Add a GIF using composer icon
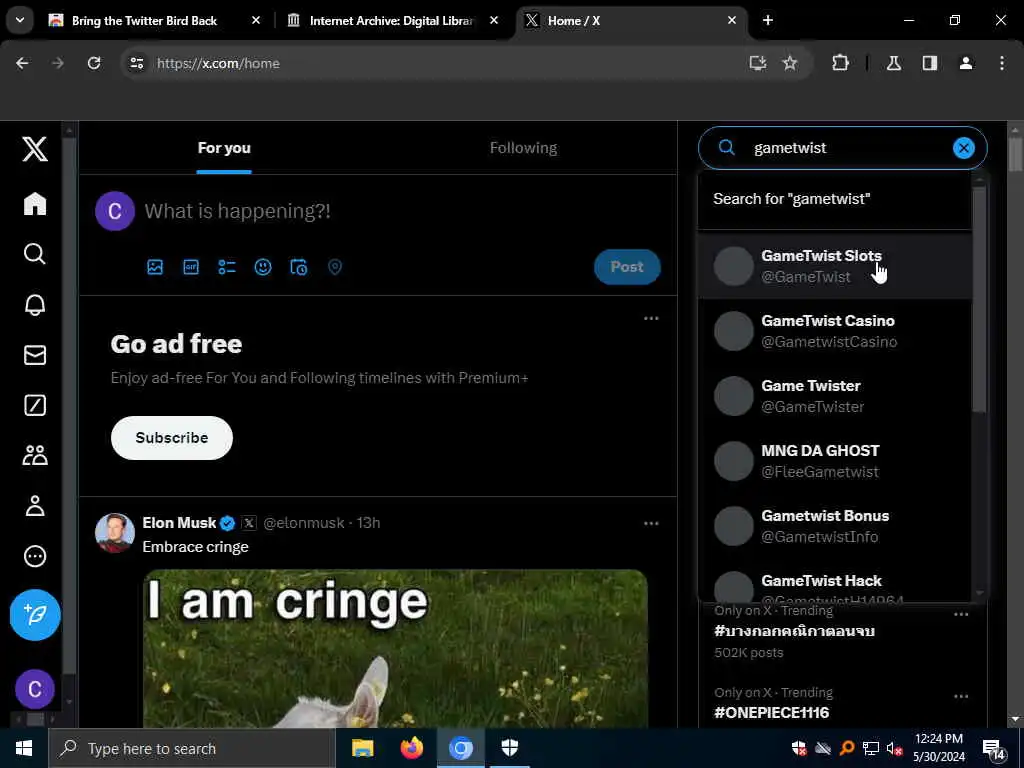 191,266
